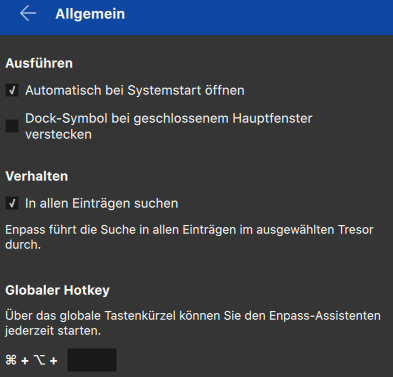393x377 pixels.
Task: Click the Verhalten section heading
Action: pyautogui.click(x=37, y=176)
